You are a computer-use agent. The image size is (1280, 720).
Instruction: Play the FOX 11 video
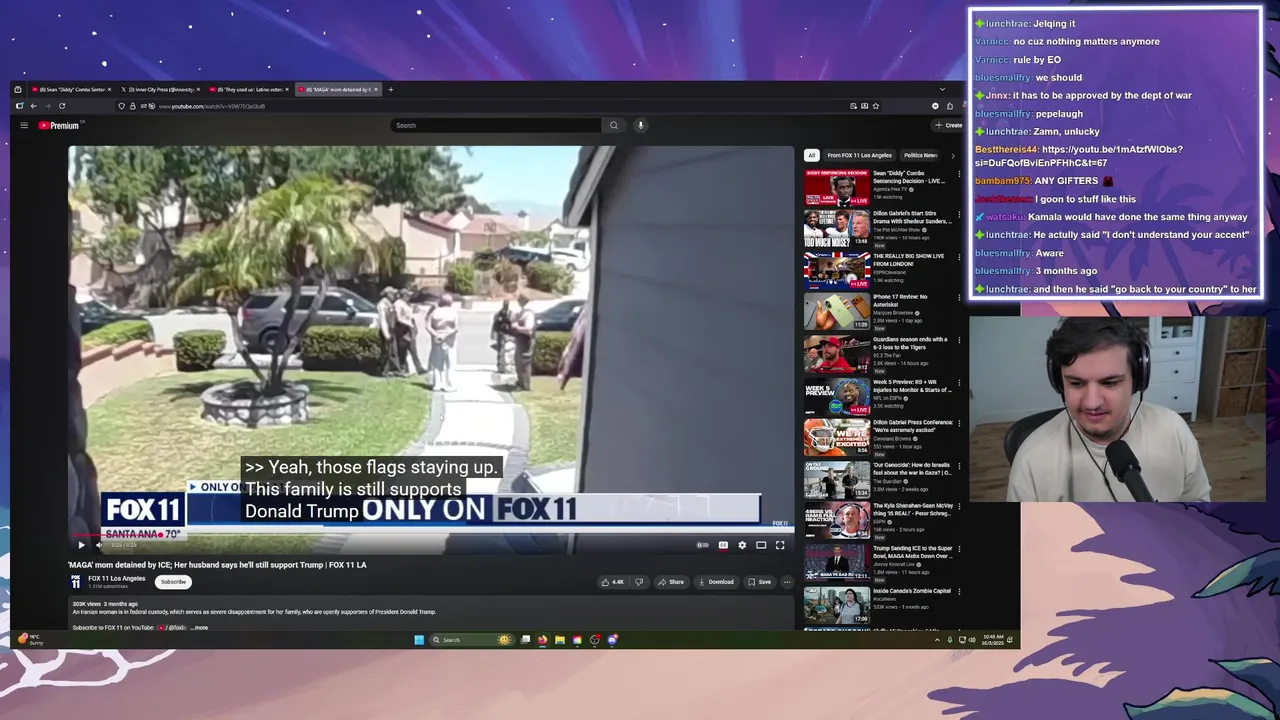tap(81, 545)
